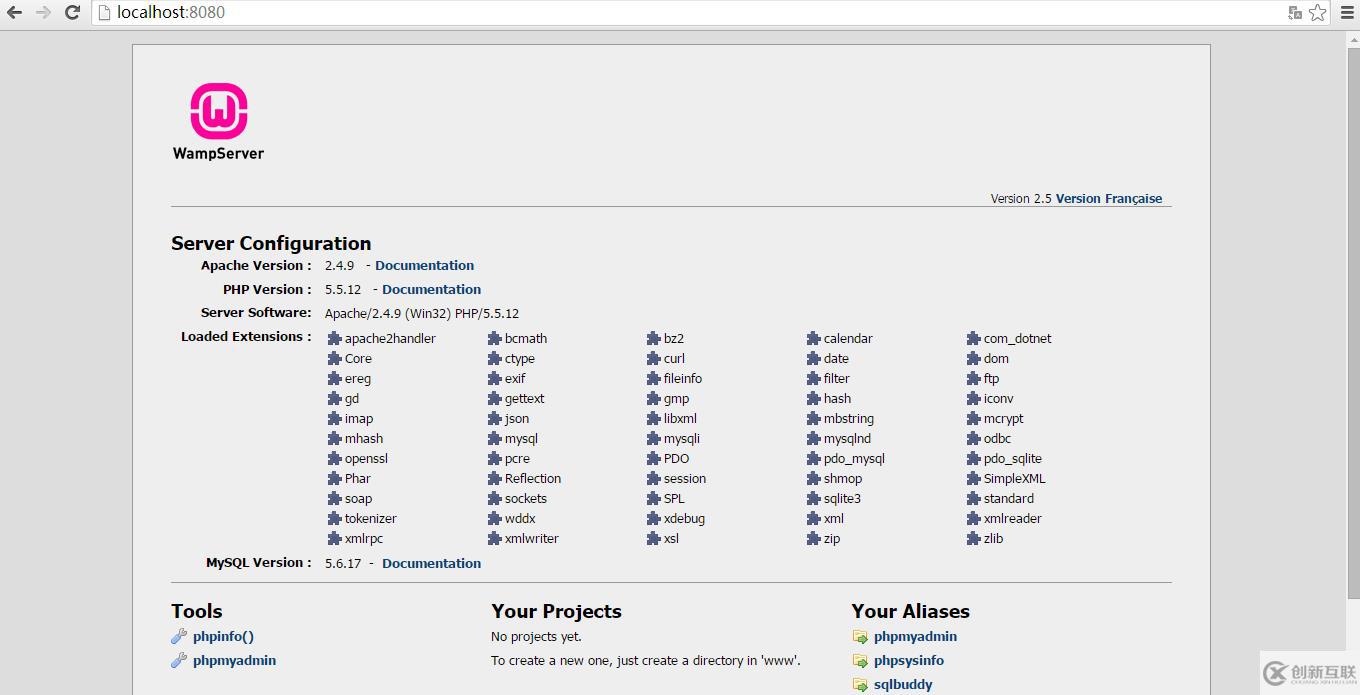Image resolution: width=1360 pixels, height=695 pixels.
Task: Open Apache Documentation link
Action: coord(425,266)
